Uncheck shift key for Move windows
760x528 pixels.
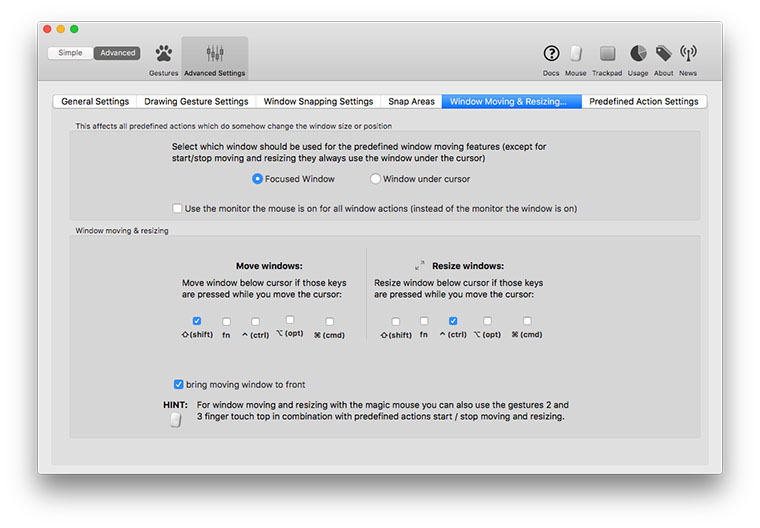(197, 321)
